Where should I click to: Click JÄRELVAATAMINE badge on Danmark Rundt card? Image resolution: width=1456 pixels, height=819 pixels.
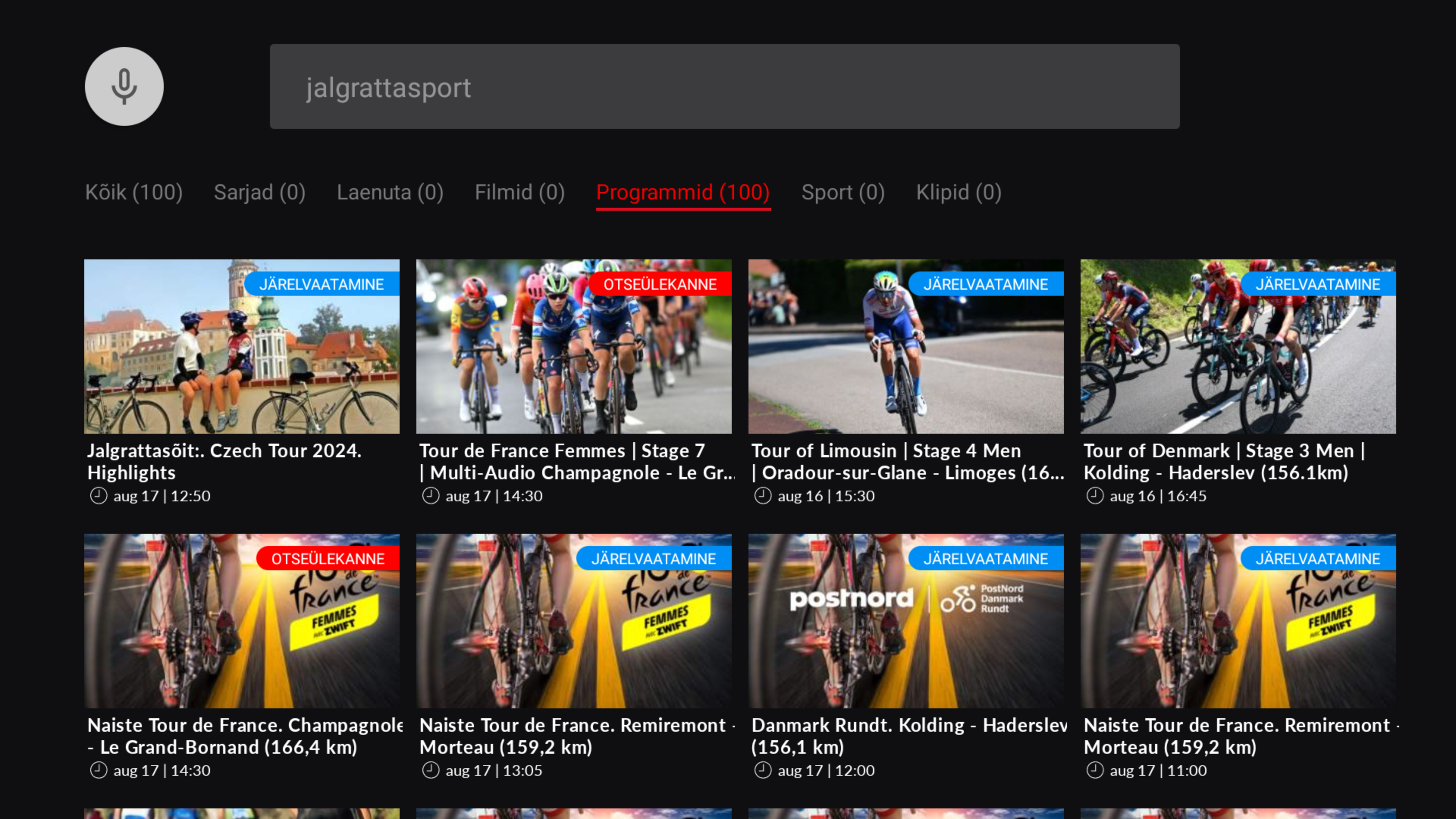click(986, 559)
